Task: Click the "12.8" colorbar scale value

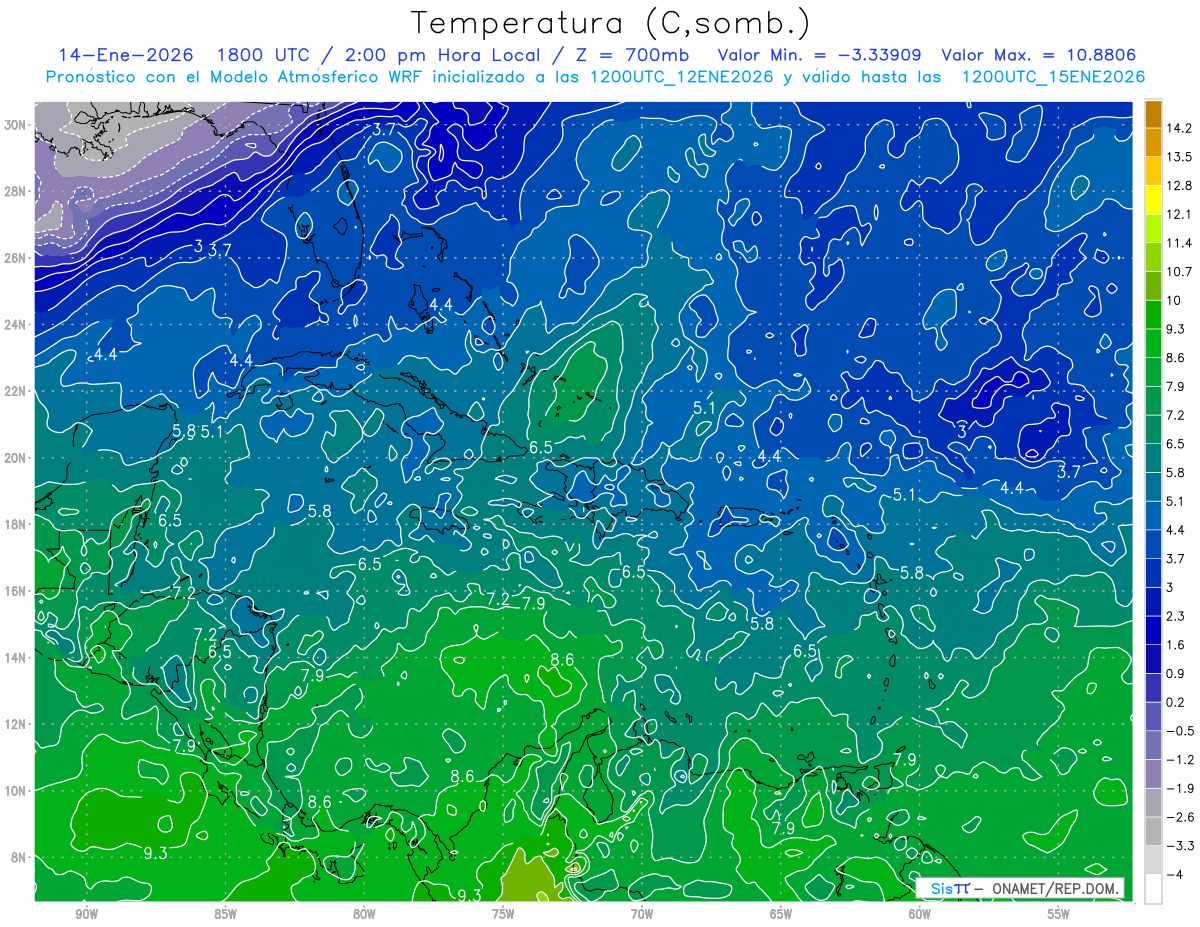Action: (1179, 186)
